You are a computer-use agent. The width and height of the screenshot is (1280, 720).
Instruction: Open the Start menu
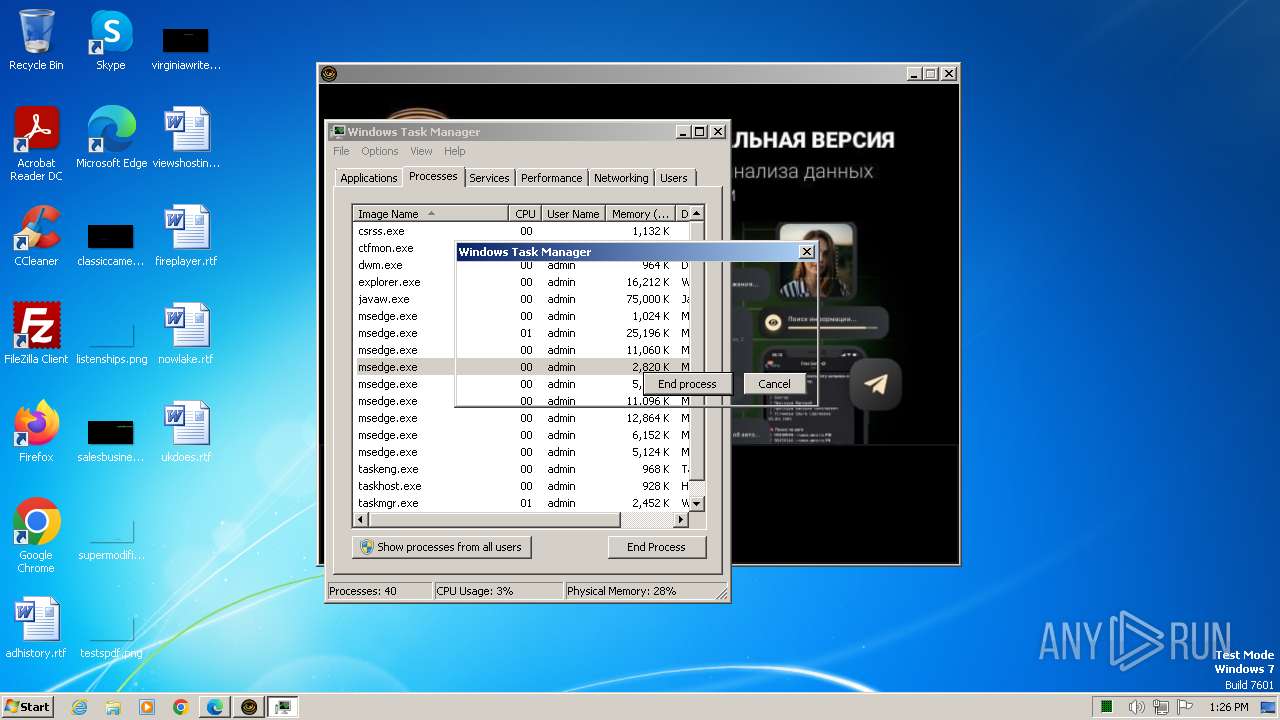pos(27,707)
